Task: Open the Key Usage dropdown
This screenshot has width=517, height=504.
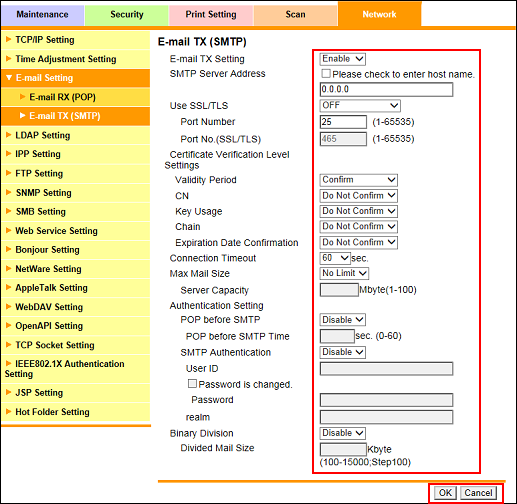Action: (x=358, y=211)
